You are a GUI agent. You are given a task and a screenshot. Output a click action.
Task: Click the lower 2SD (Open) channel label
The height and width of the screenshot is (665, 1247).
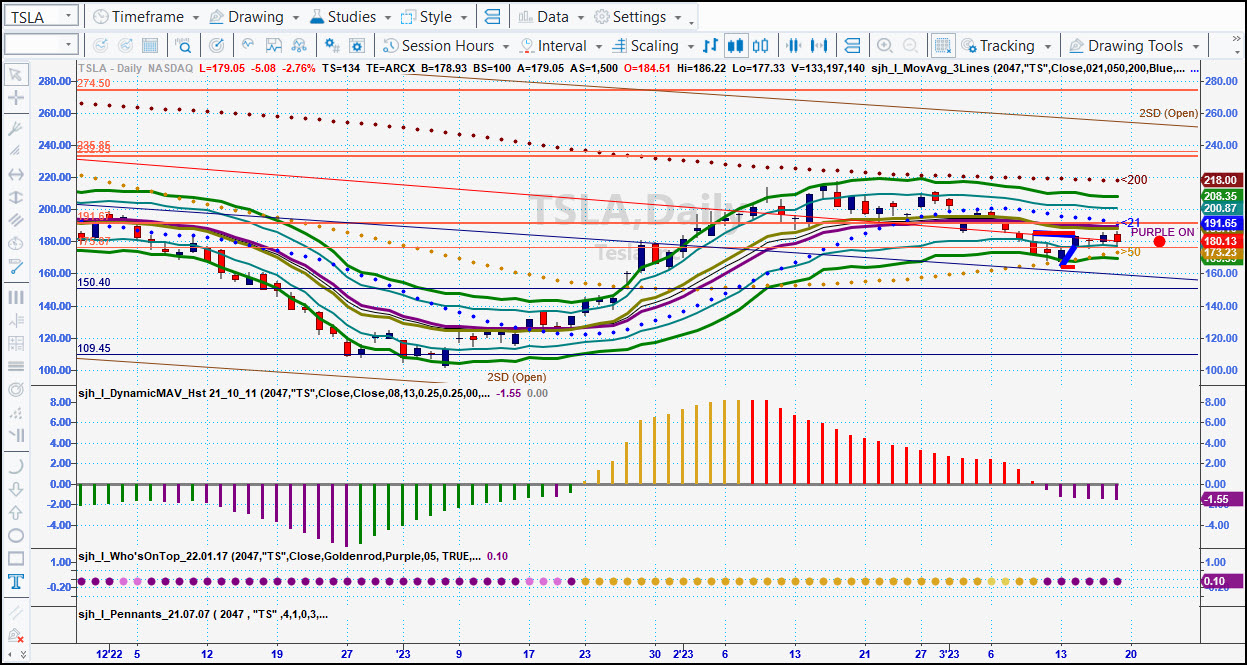click(x=517, y=377)
